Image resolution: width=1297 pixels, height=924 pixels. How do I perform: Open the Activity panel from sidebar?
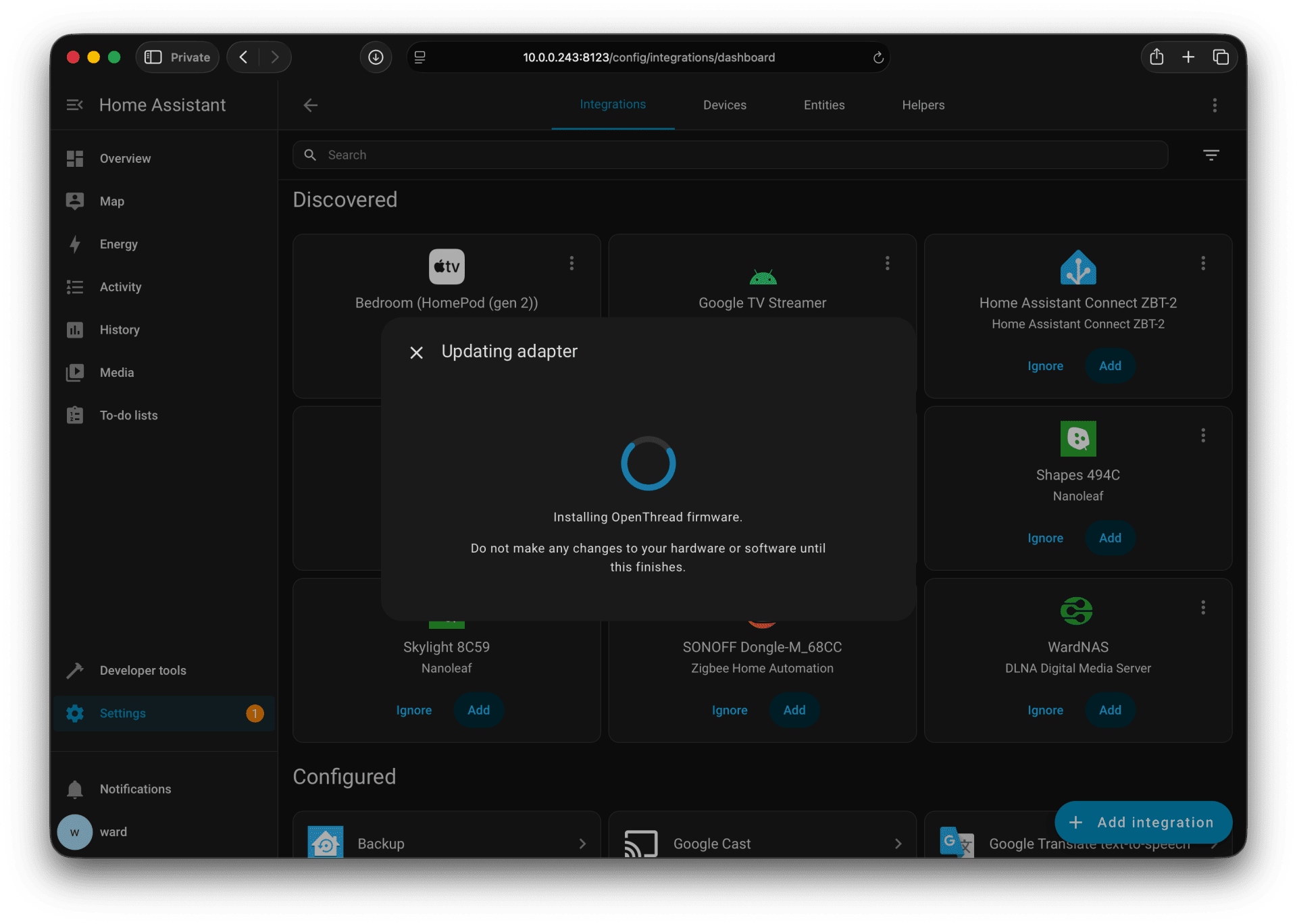click(76, 286)
